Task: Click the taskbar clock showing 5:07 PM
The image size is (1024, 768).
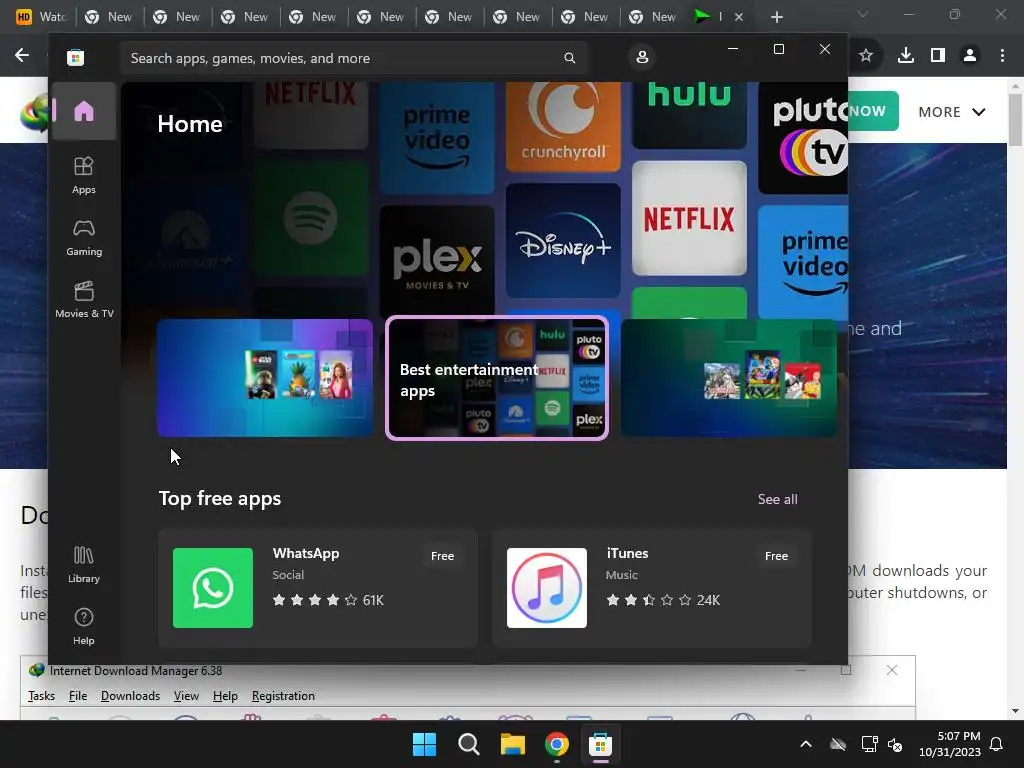Action: click(950, 744)
